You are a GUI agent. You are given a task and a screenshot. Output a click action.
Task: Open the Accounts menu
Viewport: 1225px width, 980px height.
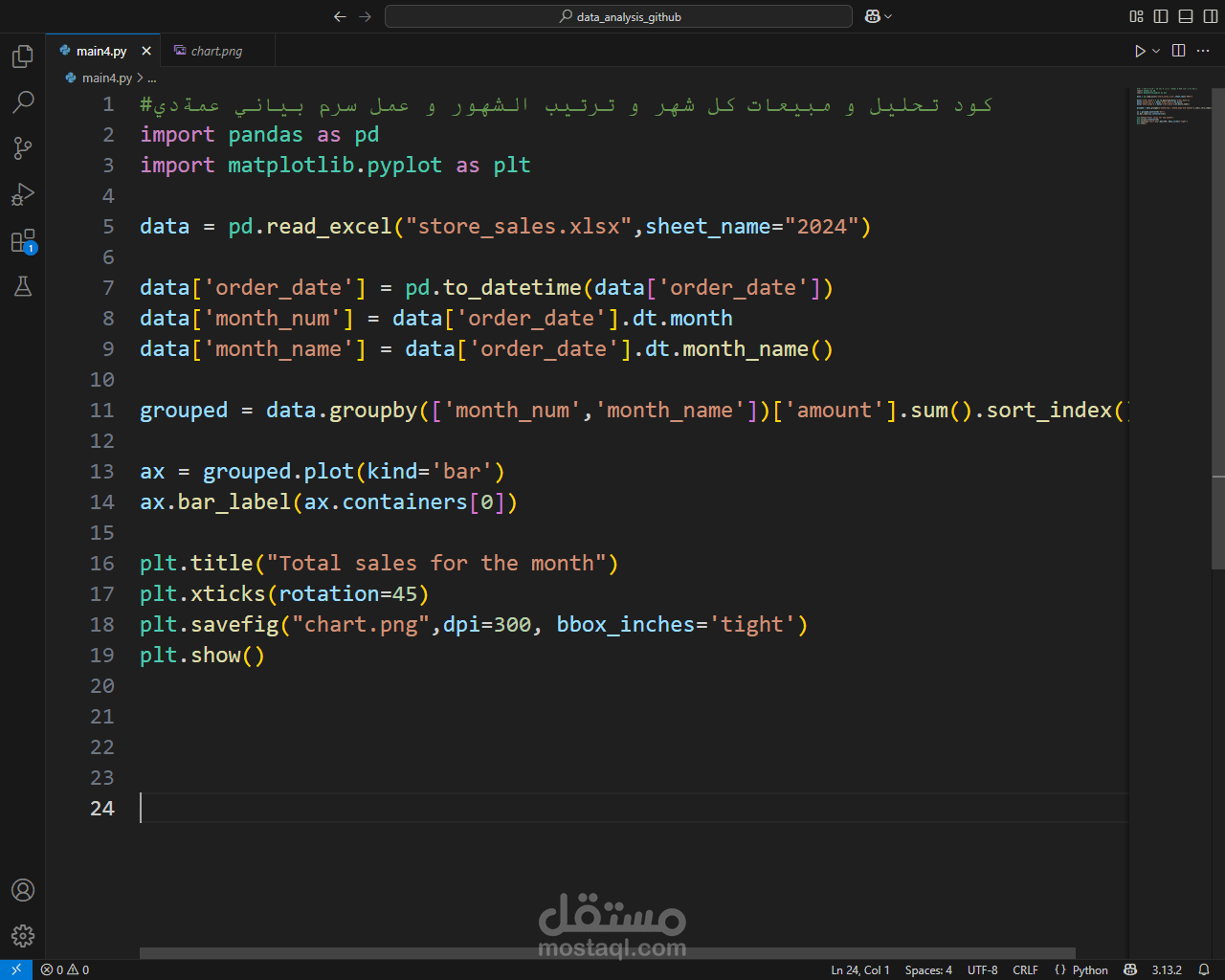click(x=23, y=890)
